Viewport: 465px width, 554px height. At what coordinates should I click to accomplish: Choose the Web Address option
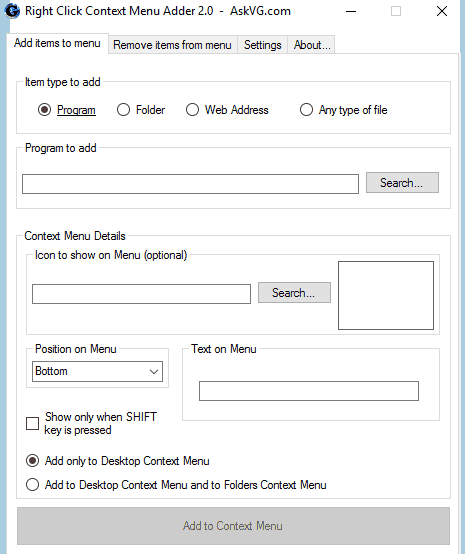[x=192, y=110]
